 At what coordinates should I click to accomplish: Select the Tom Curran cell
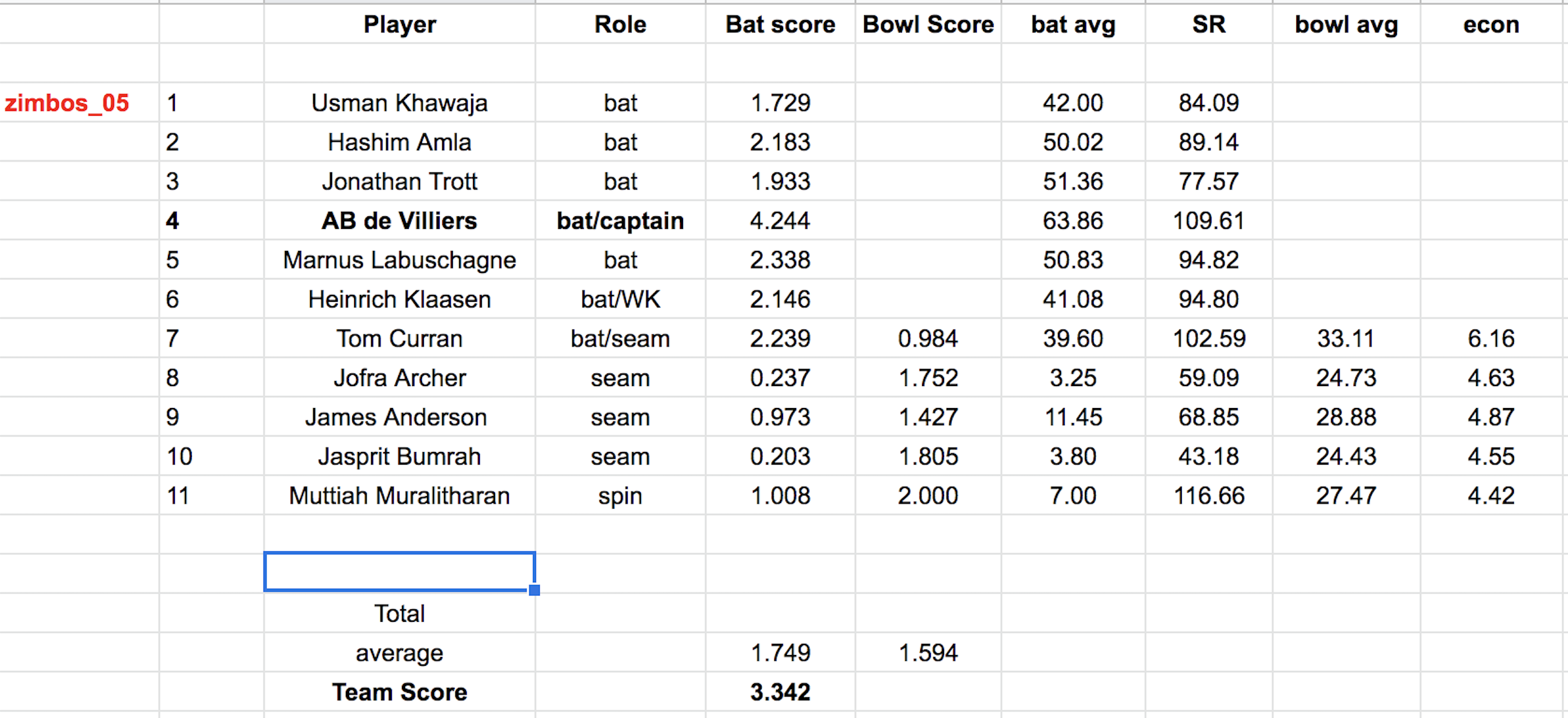point(399,338)
